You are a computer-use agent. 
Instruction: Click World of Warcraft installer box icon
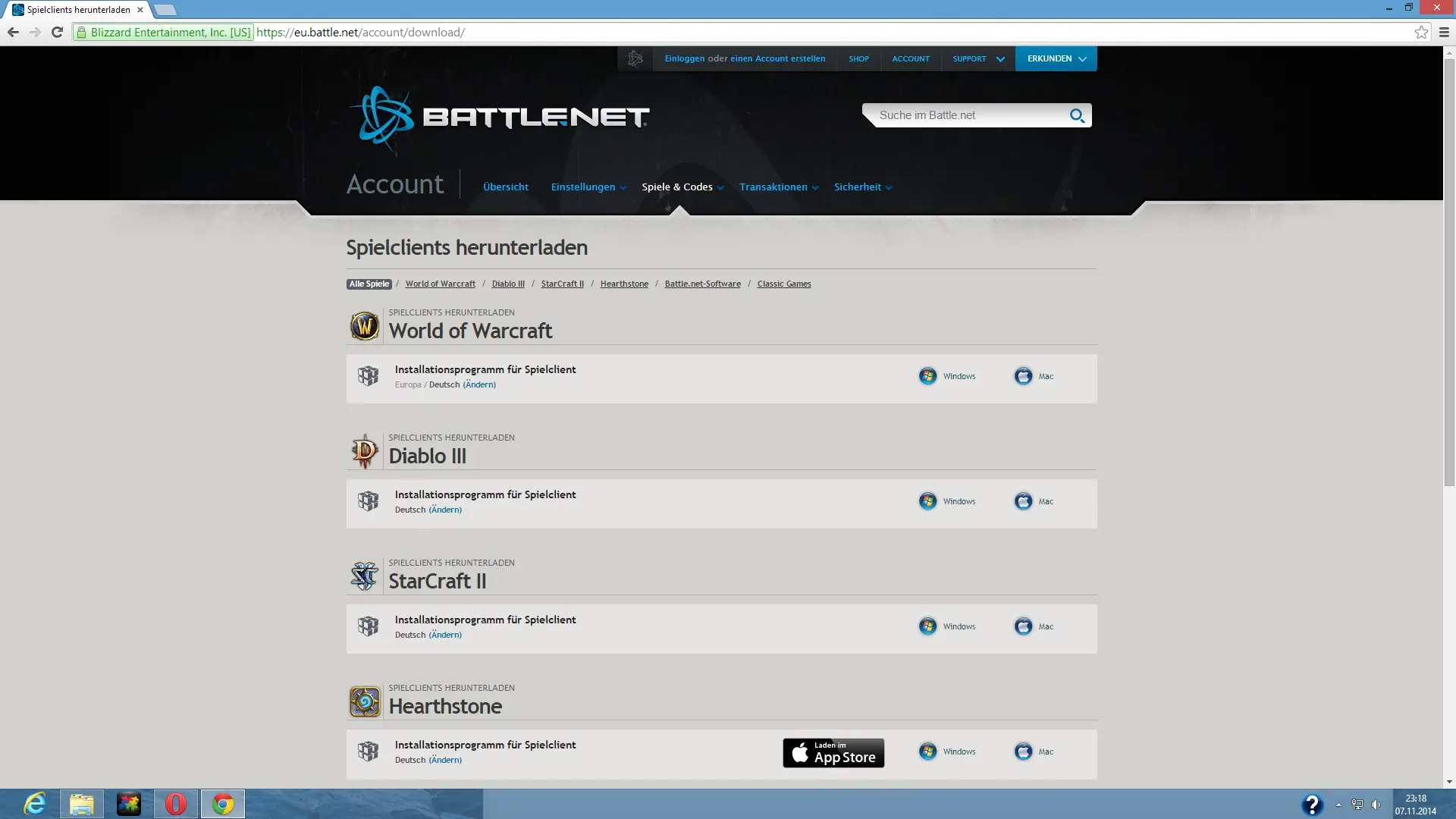coord(368,375)
